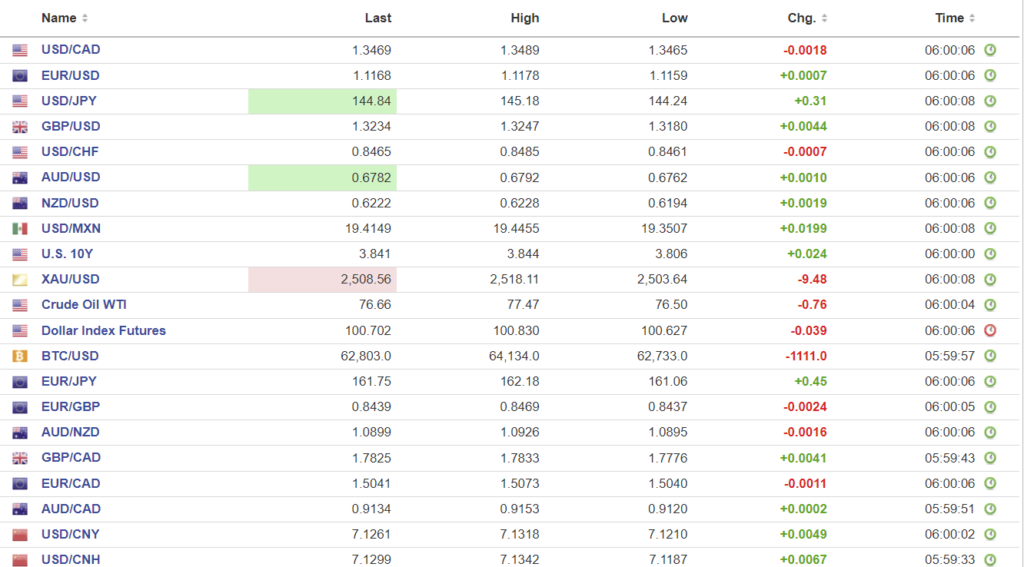Click the Mexican flag icon beside USD/MXN

click(x=20, y=229)
